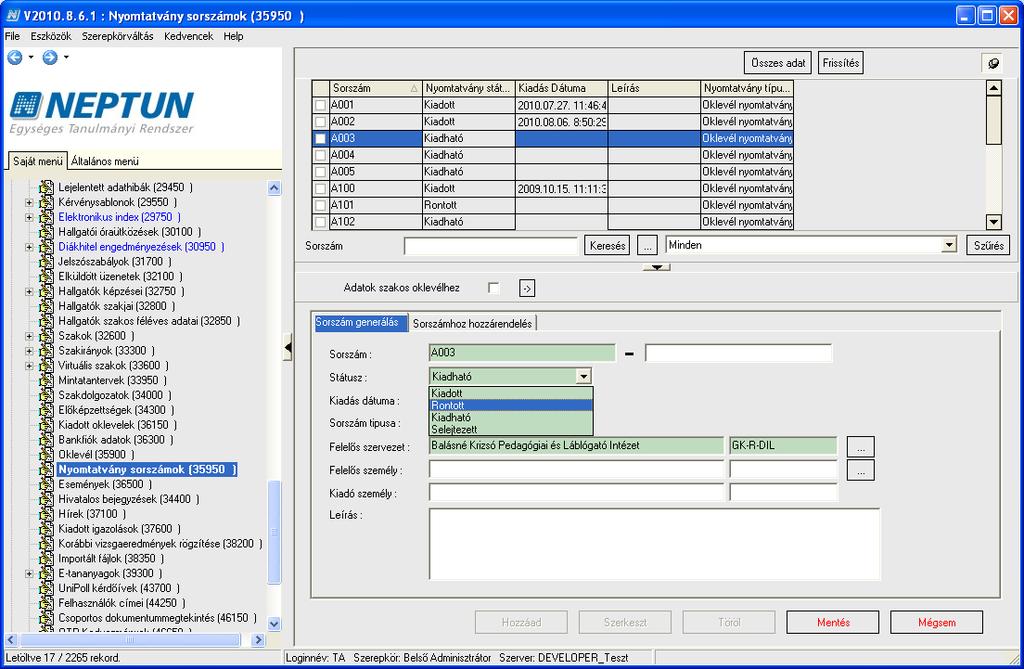This screenshot has width=1024, height=669.
Task: Click the icon of Elküldött üzenetek (32100) item
Action: pos(46,276)
